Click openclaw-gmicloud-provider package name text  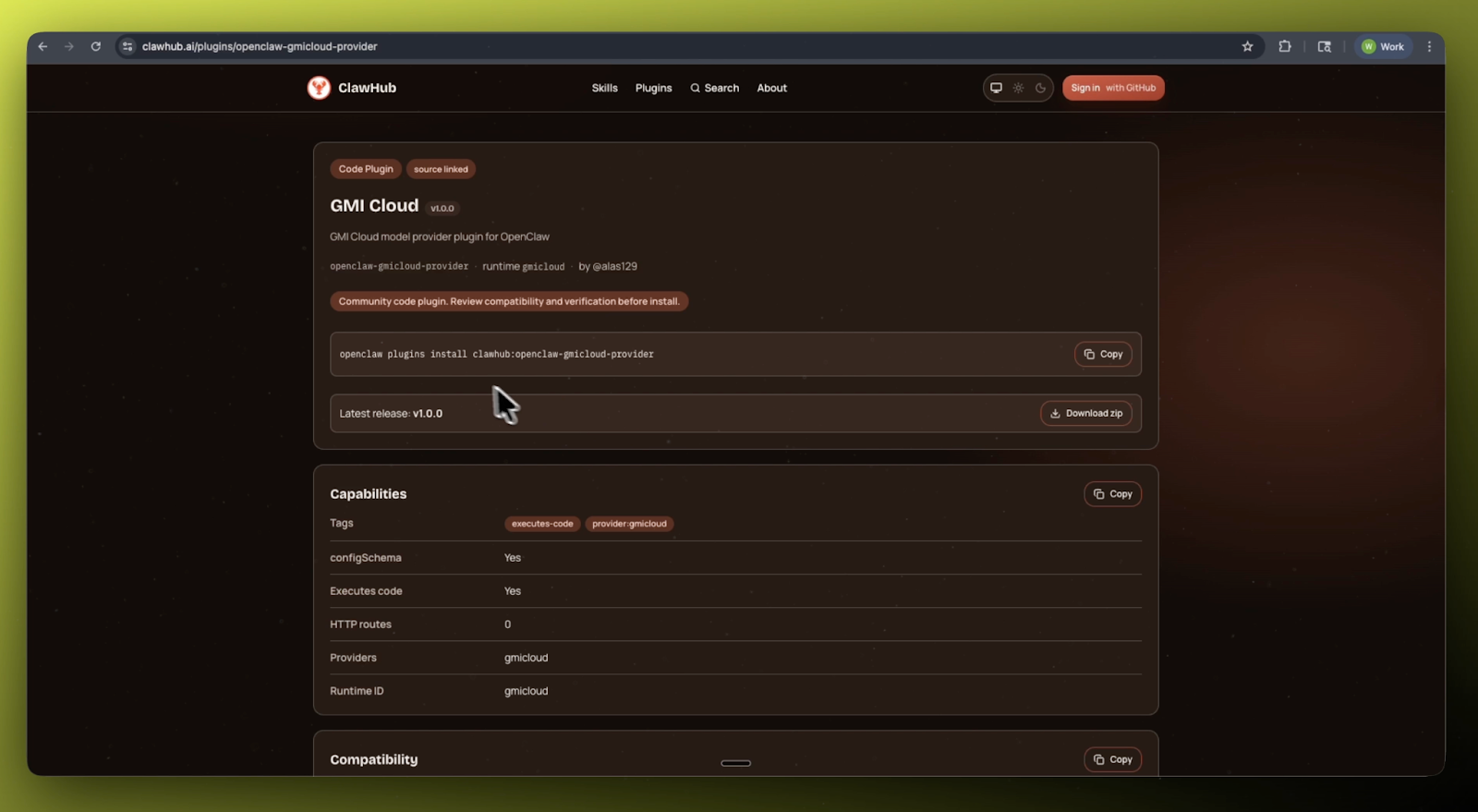399,266
